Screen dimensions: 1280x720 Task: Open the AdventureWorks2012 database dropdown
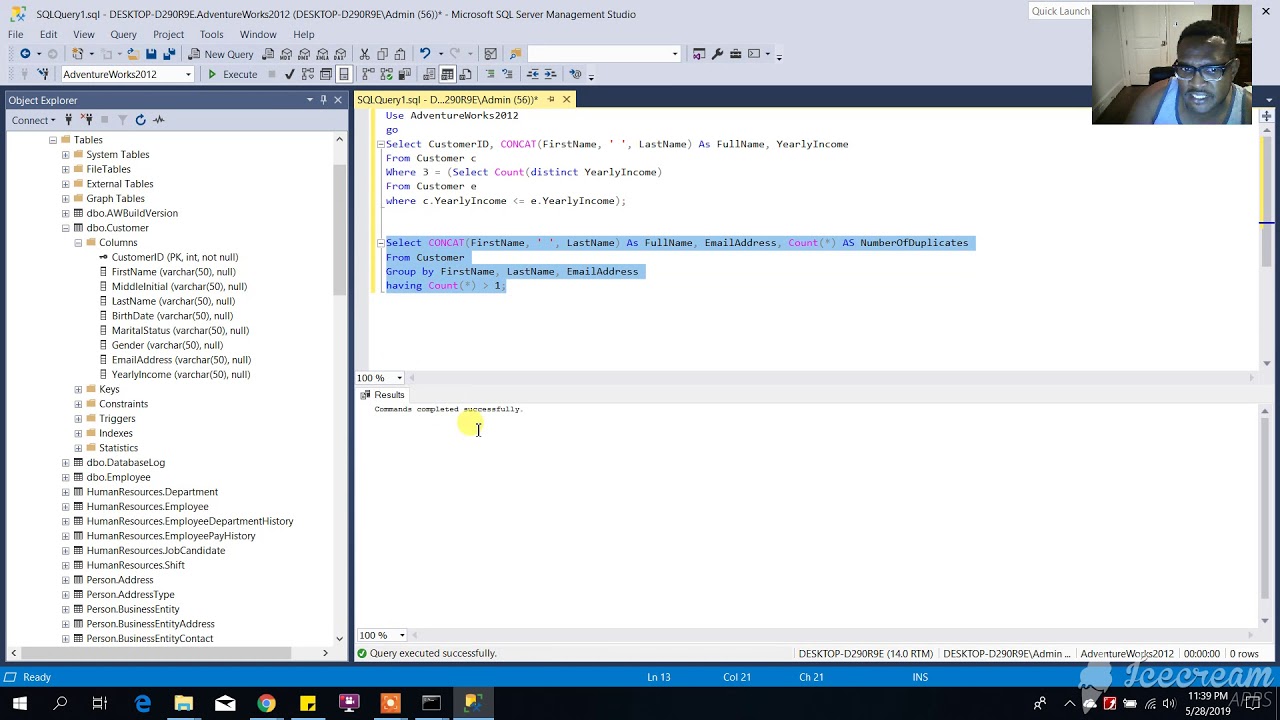click(x=188, y=74)
